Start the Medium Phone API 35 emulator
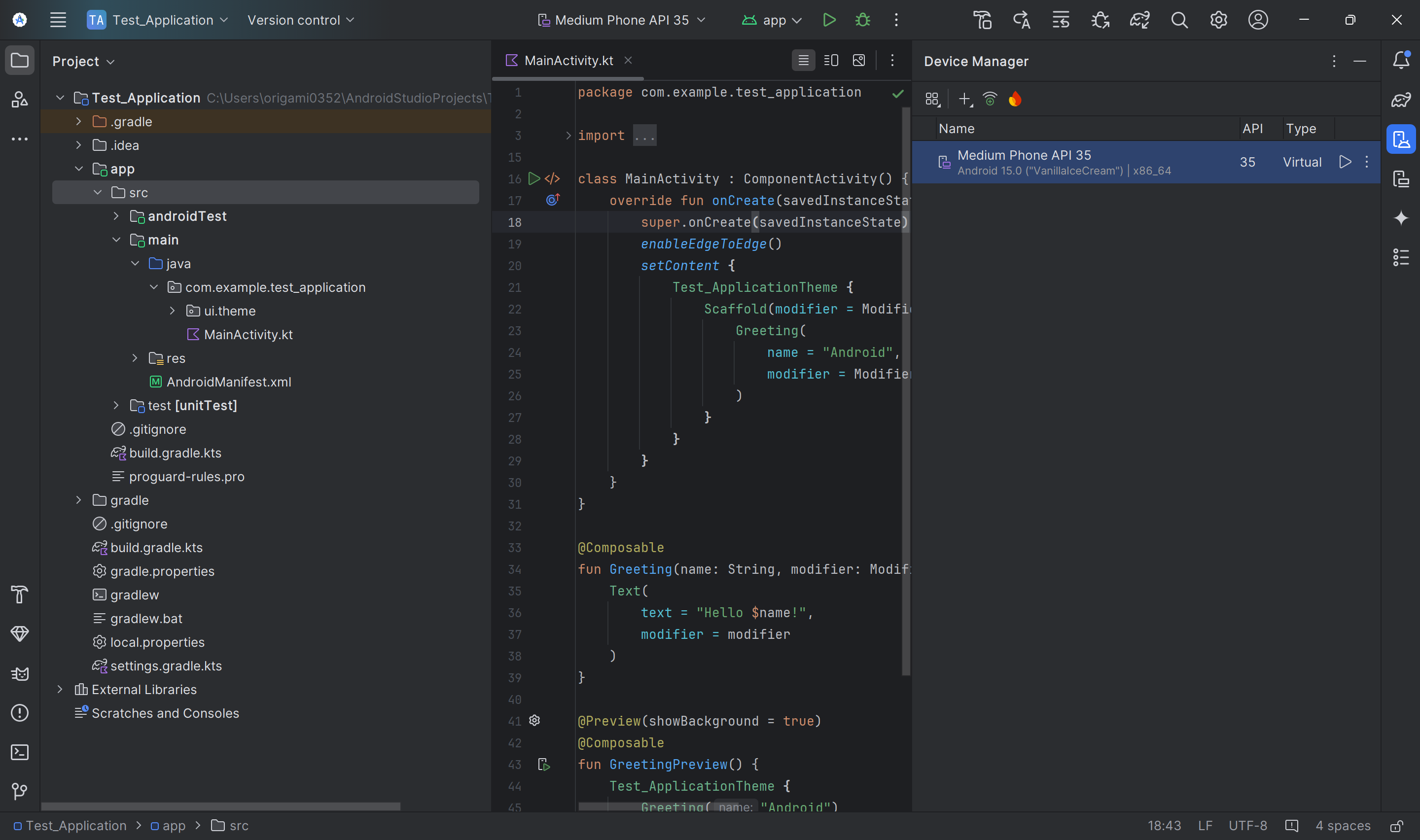Image resolution: width=1420 pixels, height=840 pixels. point(1345,162)
